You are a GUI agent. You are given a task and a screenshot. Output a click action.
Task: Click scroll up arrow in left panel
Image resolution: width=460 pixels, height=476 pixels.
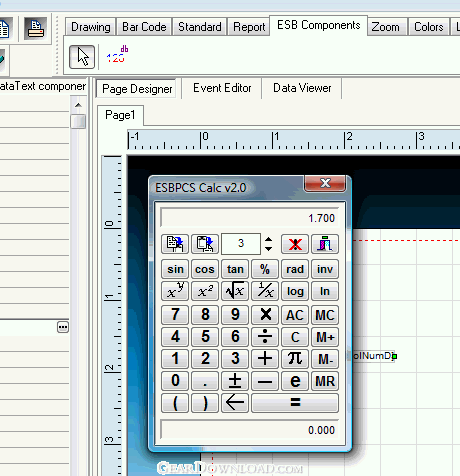(x=78, y=105)
